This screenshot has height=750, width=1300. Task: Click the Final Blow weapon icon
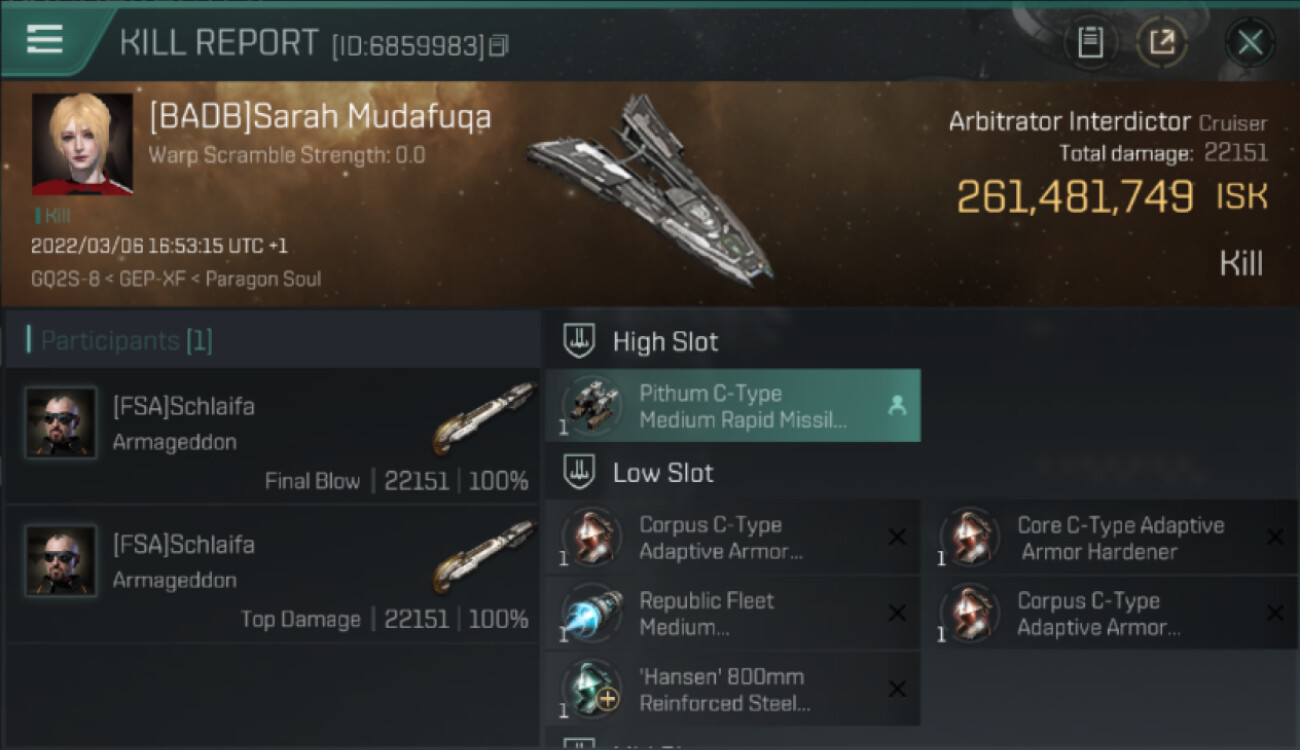pos(484,418)
